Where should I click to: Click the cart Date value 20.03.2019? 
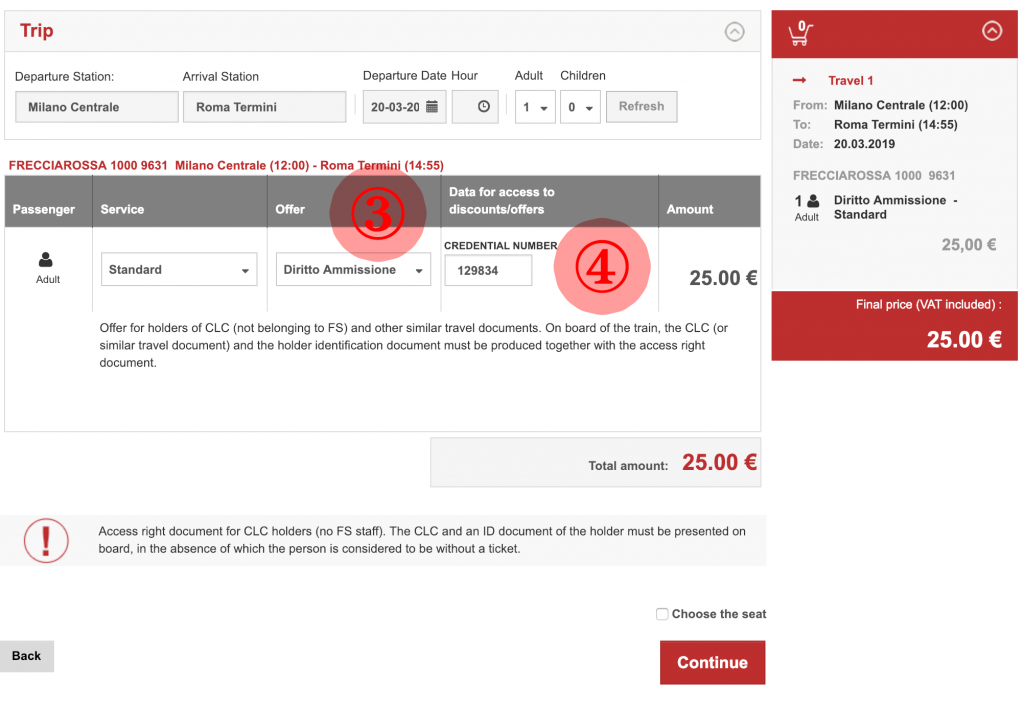click(x=864, y=144)
